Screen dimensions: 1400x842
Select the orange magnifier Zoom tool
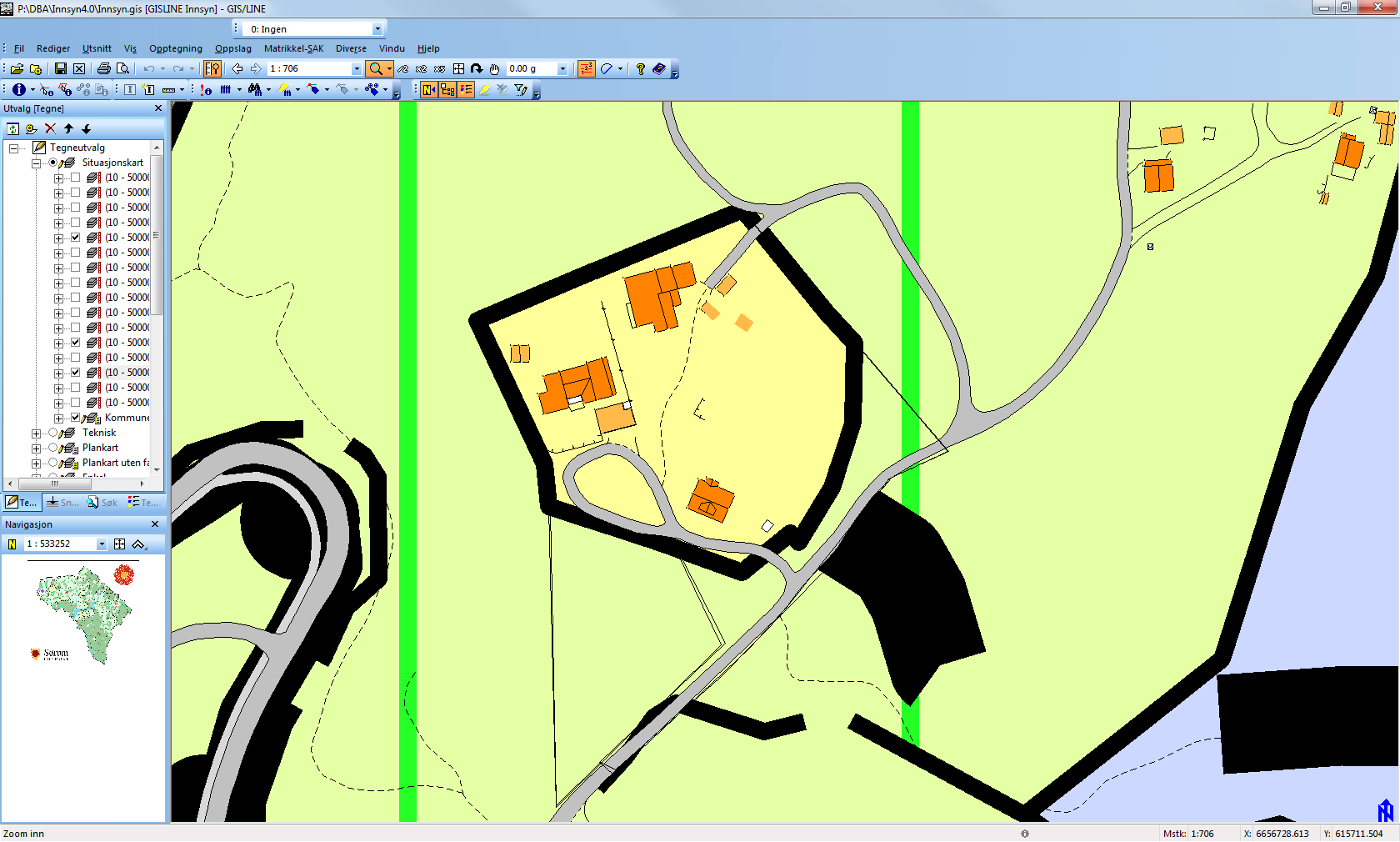tap(376, 69)
